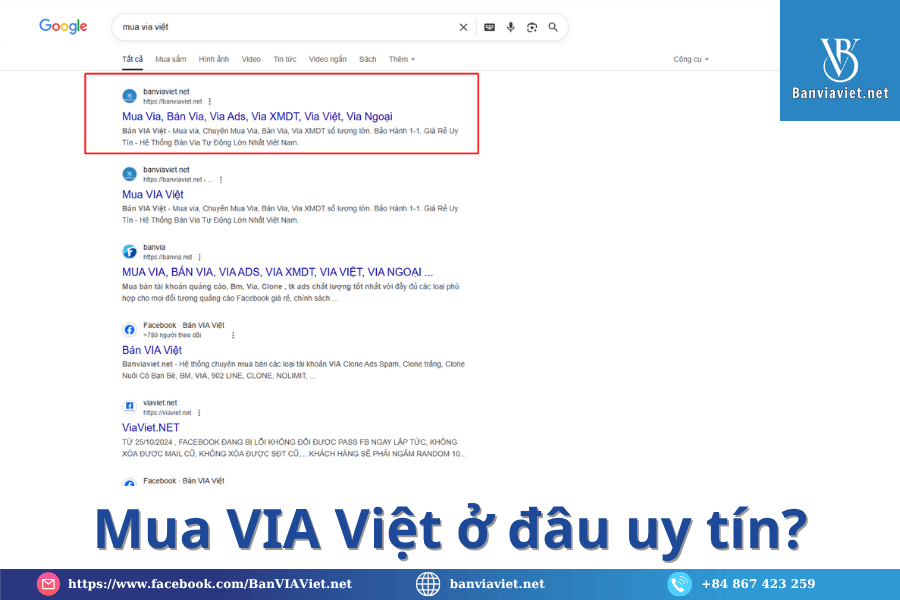Open the on-screen keyboard icon
Screen dimensions: 900x600
tap(490, 27)
